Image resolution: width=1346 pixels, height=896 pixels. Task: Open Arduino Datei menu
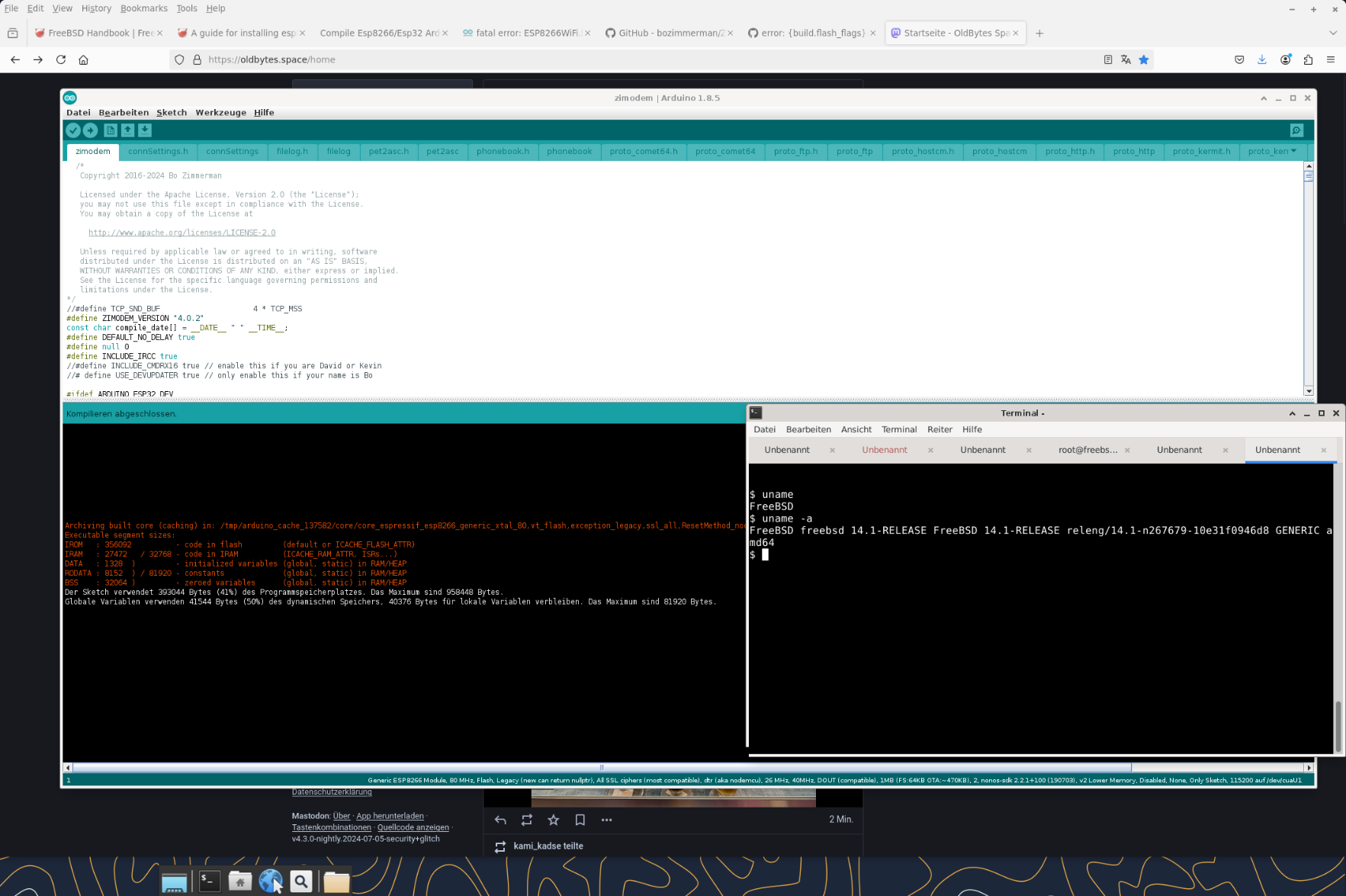79,112
